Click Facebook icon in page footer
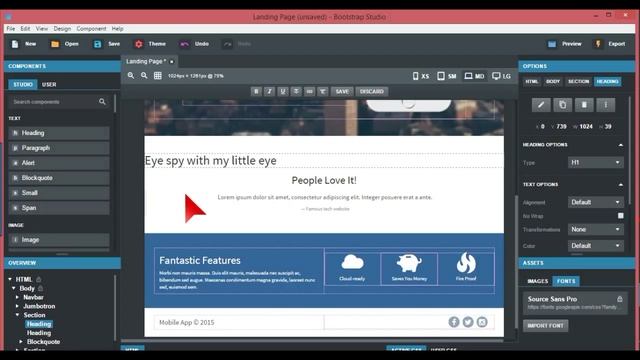Viewport: 640px width, 360px height. point(454,322)
